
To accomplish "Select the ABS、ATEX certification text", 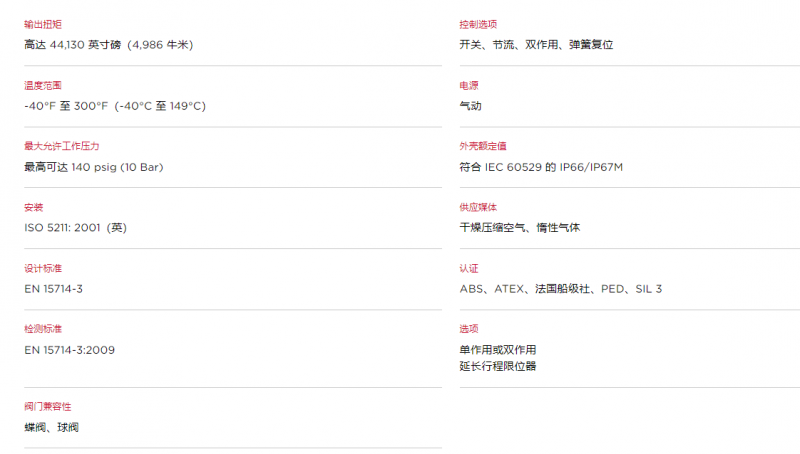I will [492, 289].
